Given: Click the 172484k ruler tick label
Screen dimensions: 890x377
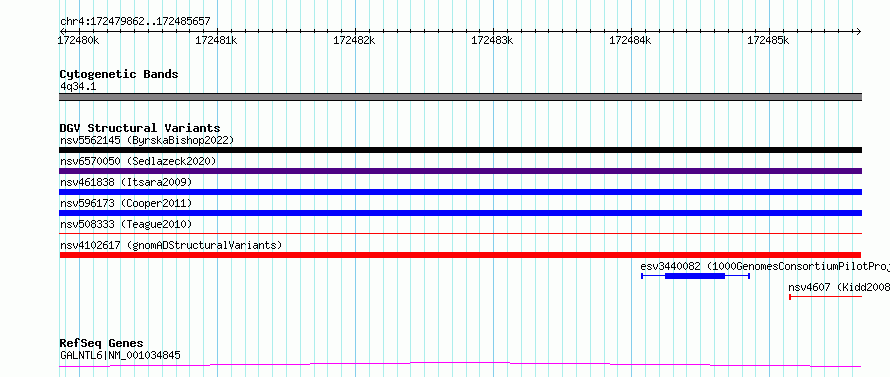Looking at the screenshot, I should (x=630, y=40).
